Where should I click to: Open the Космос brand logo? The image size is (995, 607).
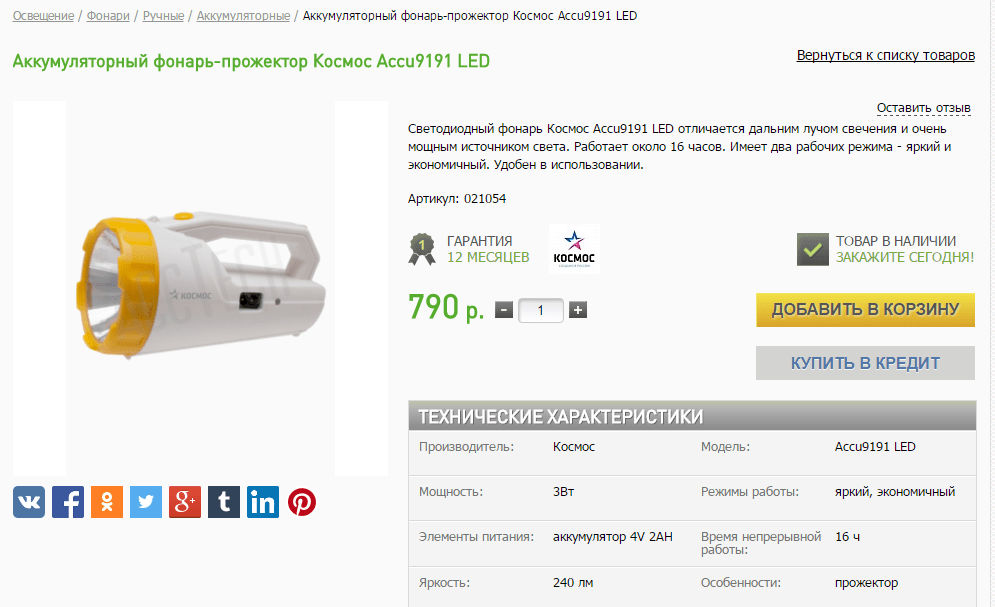point(574,249)
